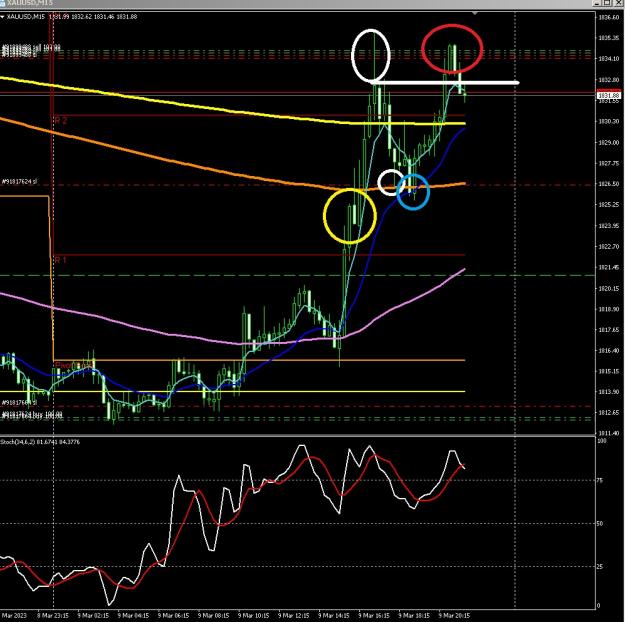Screen dimensions: 625x622
Task: Click price scale value 1815.15
Action: pyautogui.click(x=608, y=371)
